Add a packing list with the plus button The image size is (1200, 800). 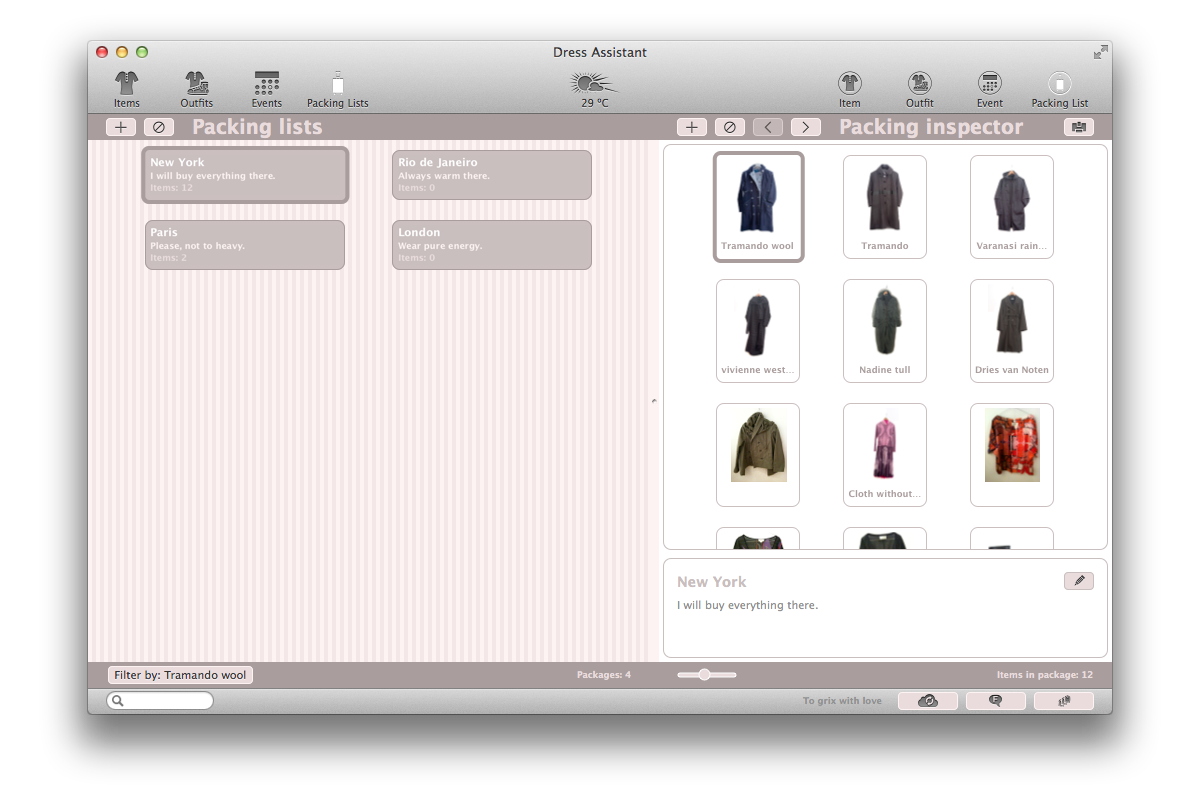pos(120,127)
